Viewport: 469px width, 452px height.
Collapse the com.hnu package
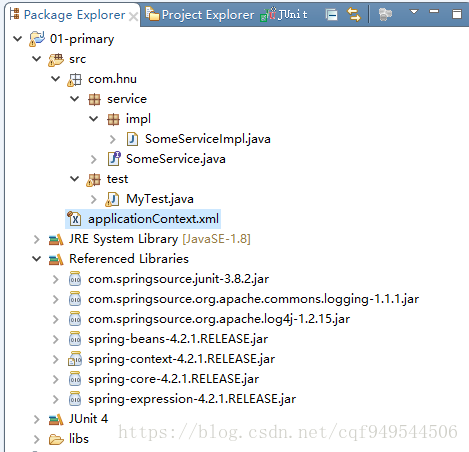tap(55, 79)
